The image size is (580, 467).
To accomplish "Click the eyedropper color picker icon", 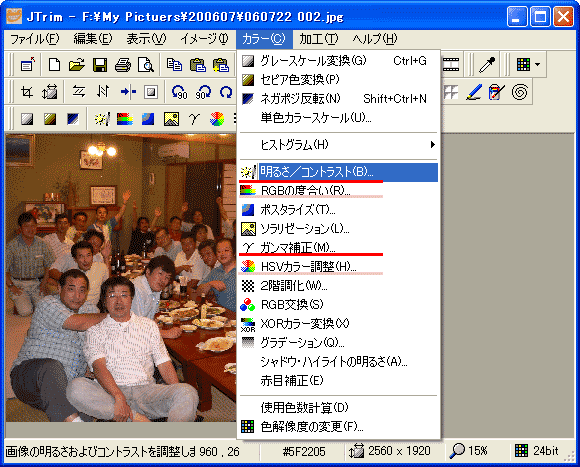I will [x=487, y=65].
